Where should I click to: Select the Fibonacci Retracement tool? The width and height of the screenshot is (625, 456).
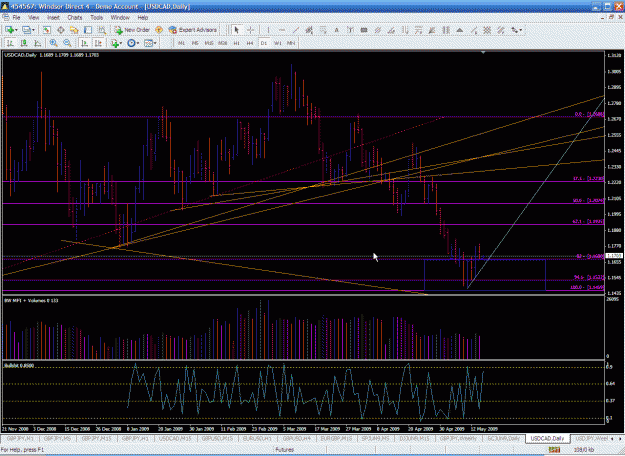coord(323,30)
